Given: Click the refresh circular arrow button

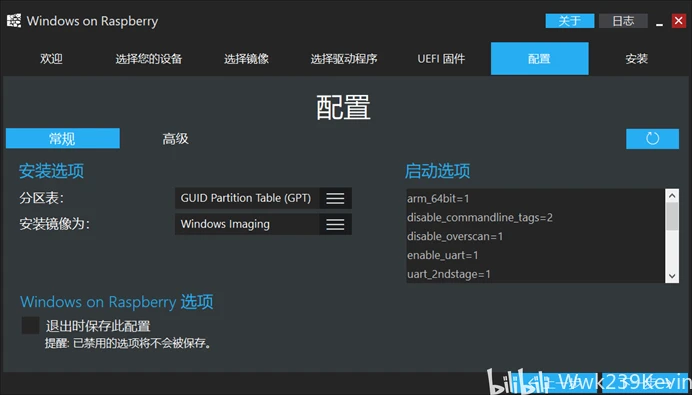Looking at the screenshot, I should (x=652, y=139).
